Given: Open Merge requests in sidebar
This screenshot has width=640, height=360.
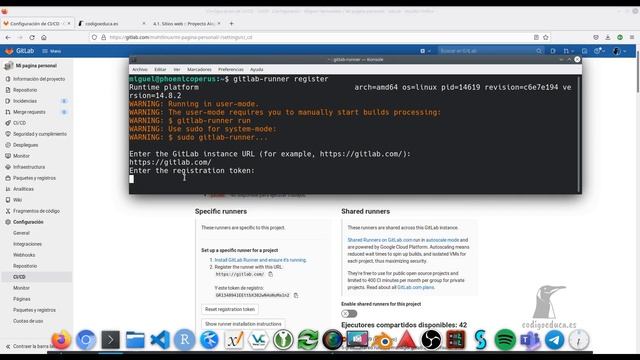Looking at the screenshot, I should (x=29, y=112).
